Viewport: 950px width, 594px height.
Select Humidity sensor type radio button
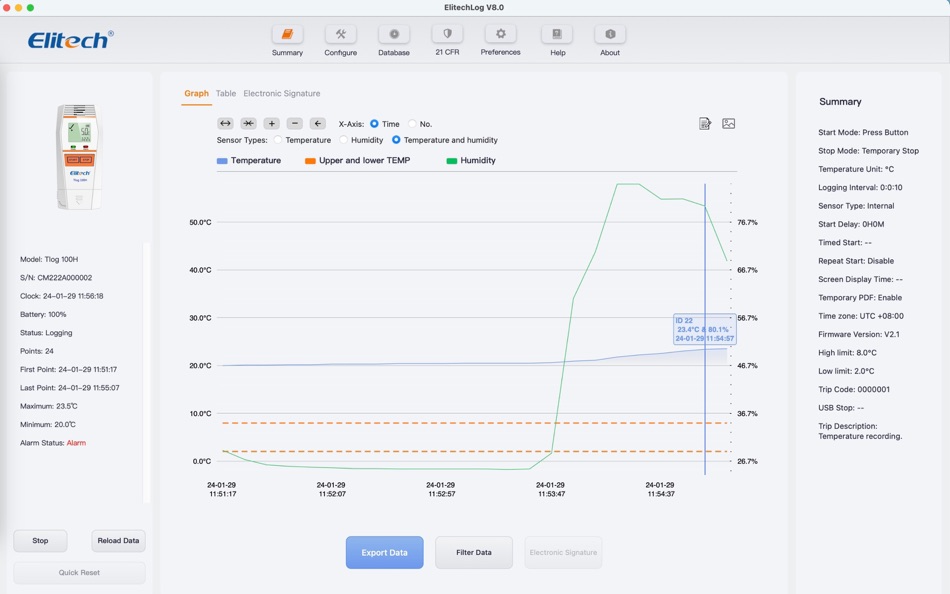click(344, 140)
